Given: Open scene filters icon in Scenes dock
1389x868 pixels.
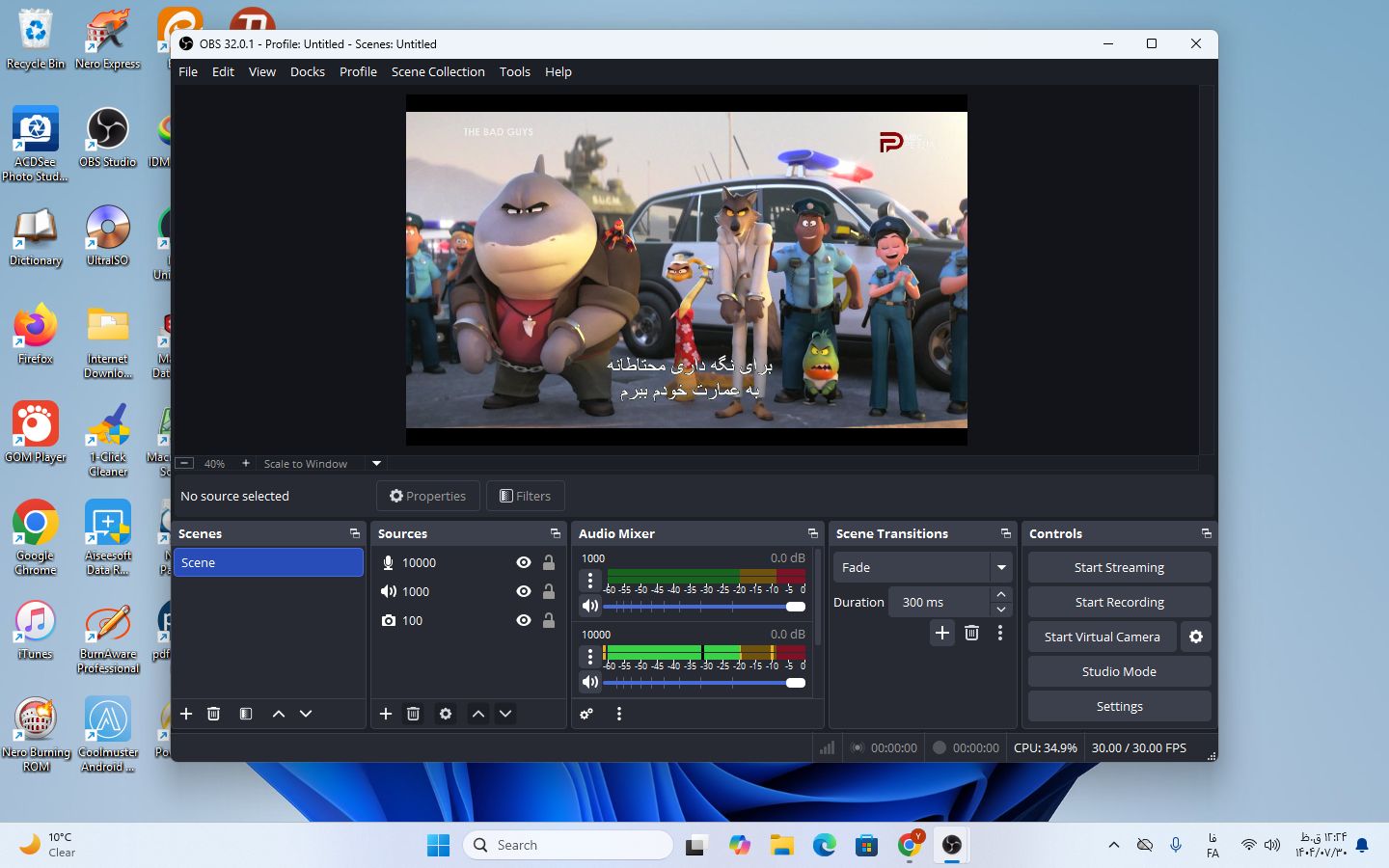Looking at the screenshot, I should [246, 714].
